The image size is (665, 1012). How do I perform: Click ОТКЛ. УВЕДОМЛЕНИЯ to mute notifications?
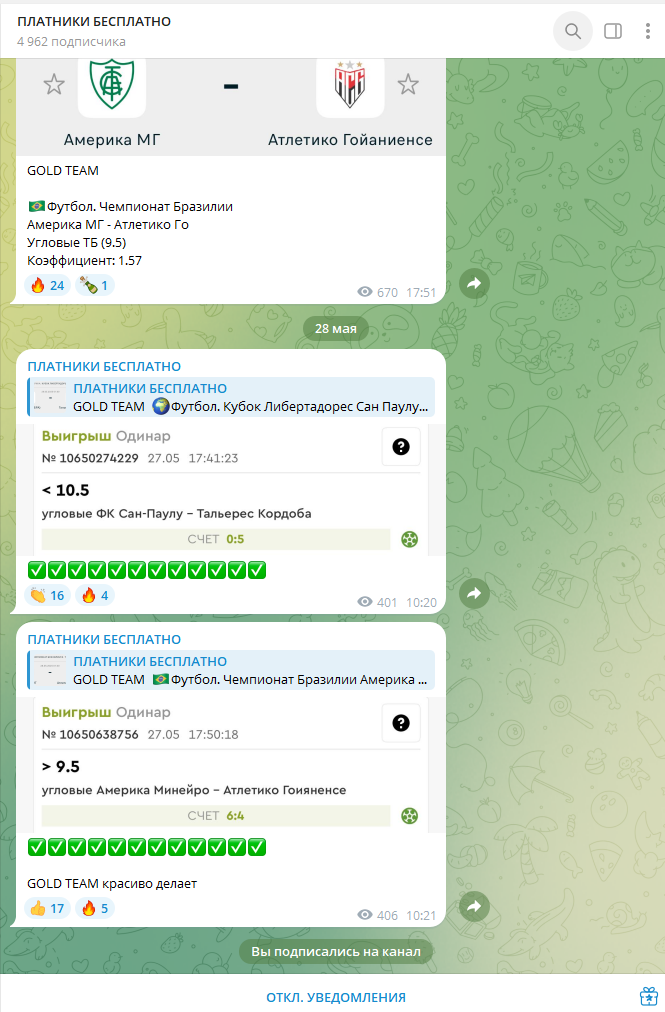coord(336,997)
